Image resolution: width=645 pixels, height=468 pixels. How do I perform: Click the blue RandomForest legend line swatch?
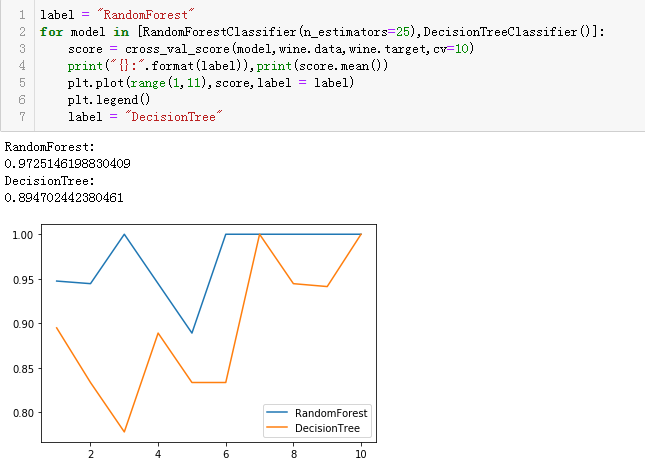[x=278, y=412]
